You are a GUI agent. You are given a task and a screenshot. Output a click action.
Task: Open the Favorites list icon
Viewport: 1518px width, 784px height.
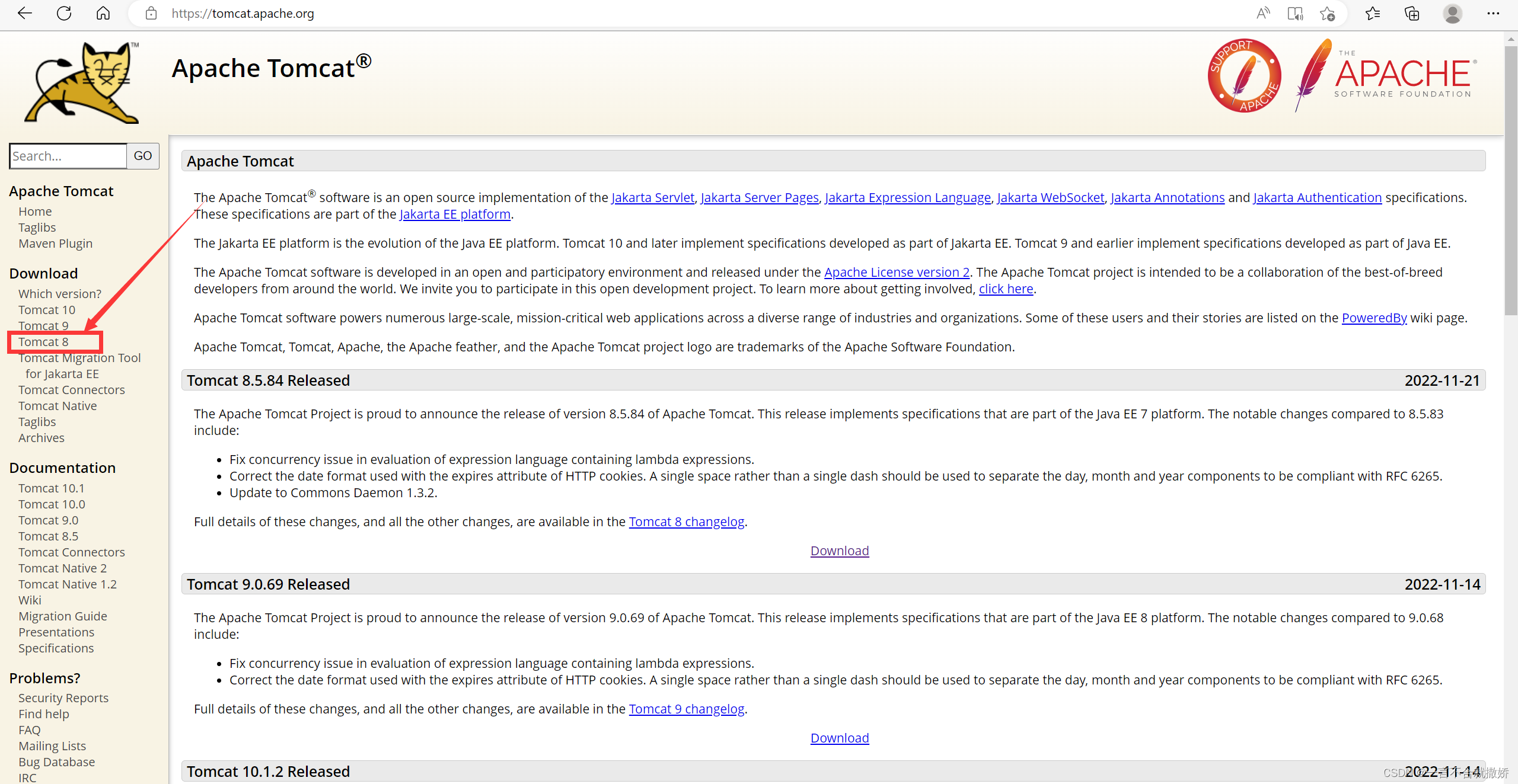click(1373, 13)
